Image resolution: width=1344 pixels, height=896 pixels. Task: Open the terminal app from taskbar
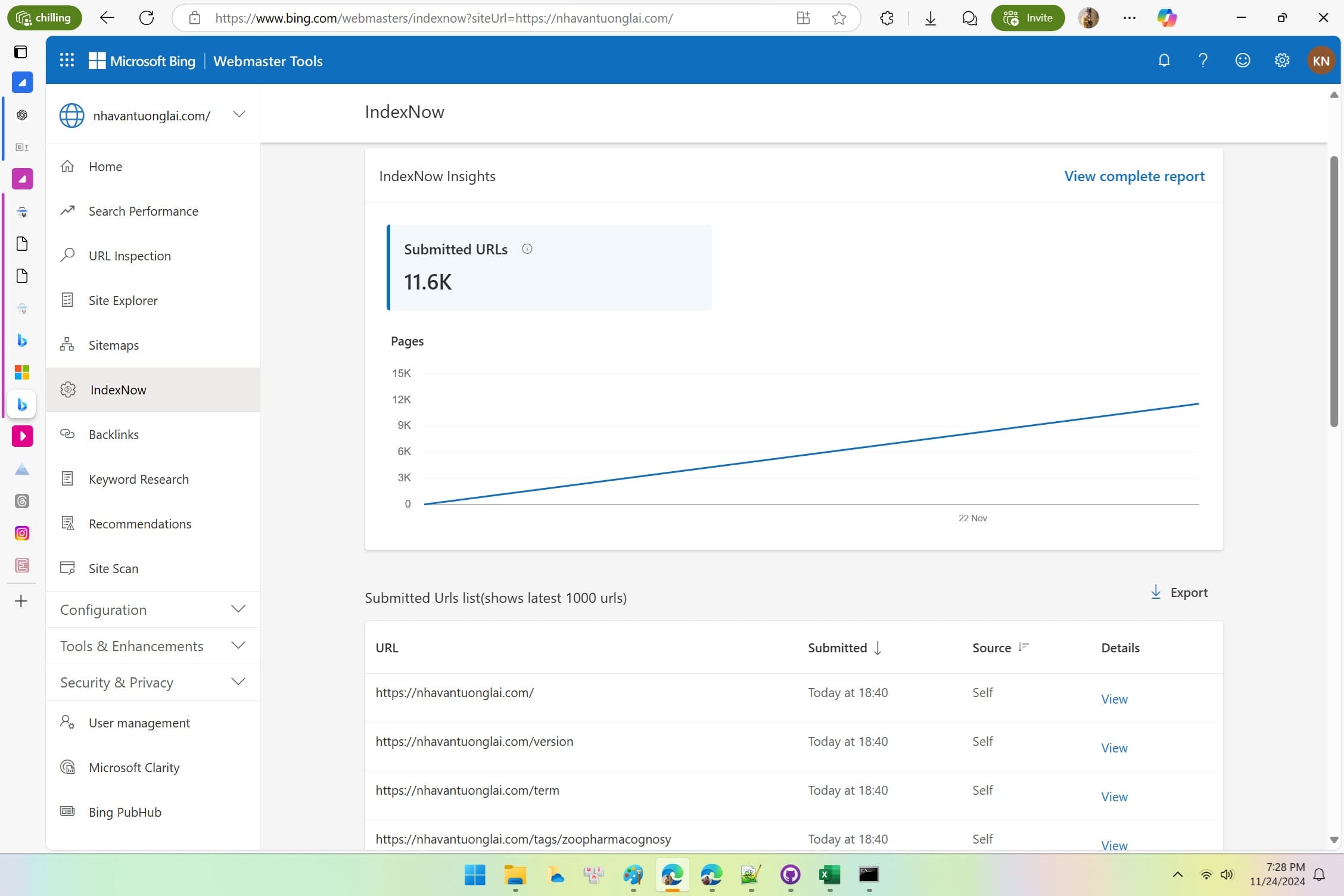(x=869, y=875)
